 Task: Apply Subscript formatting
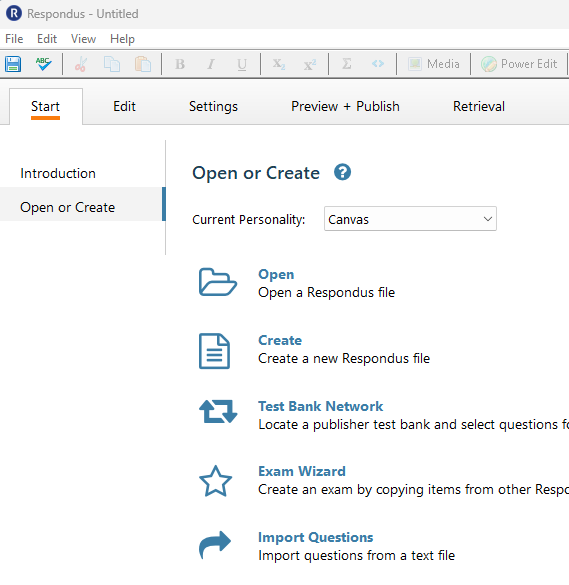[279, 64]
